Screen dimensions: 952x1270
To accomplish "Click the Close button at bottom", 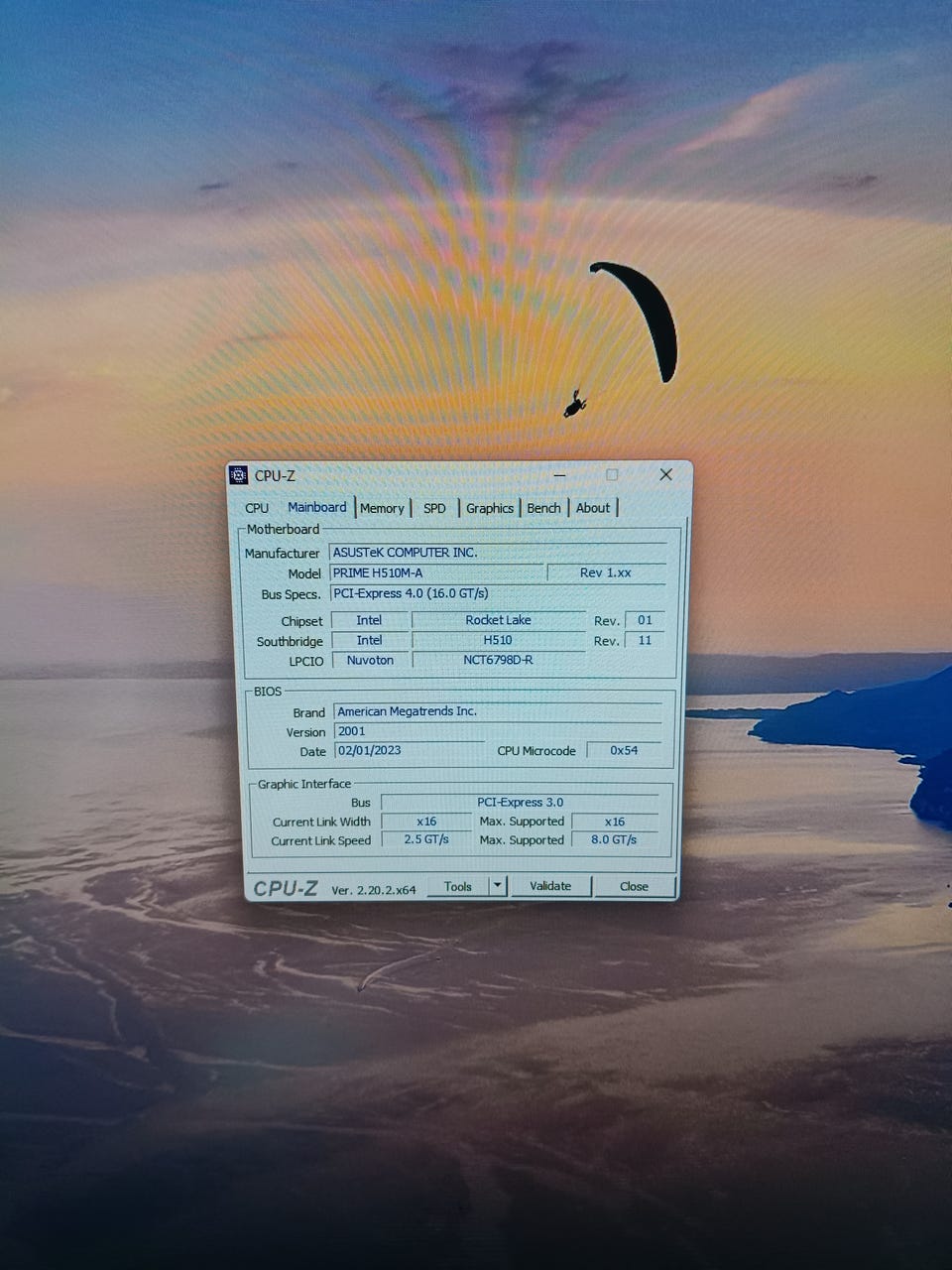I will (x=634, y=886).
